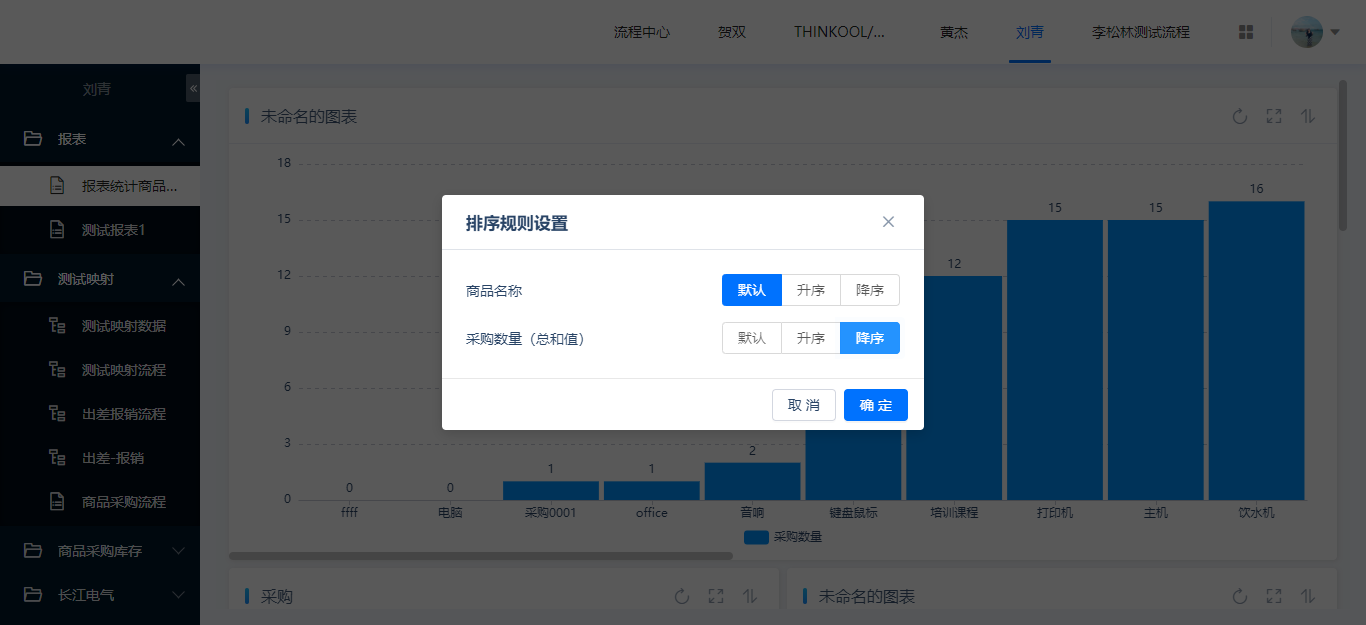1366x625 pixels.
Task: Refresh the top 未命名的图表 chart
Action: click(x=1240, y=116)
